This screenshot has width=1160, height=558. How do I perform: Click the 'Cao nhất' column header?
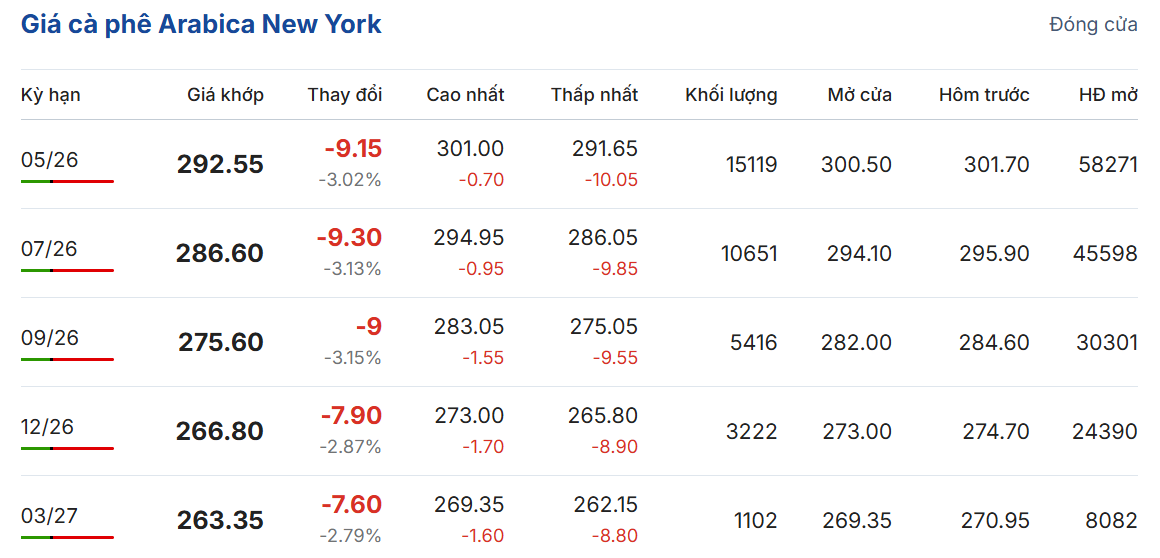[x=465, y=95]
